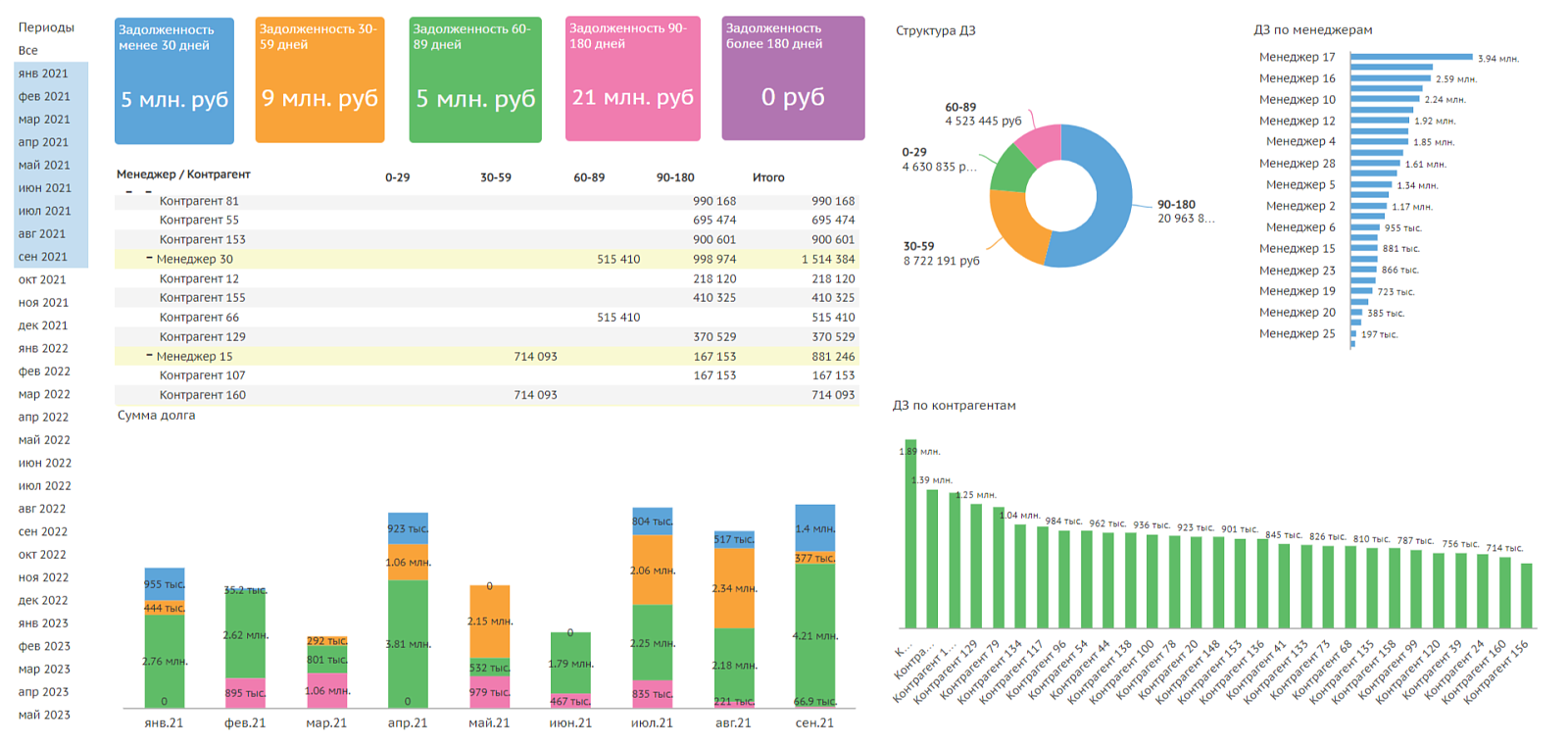
Task: Deselect period янв 2021 in filter
Action: pyautogui.click(x=43, y=74)
